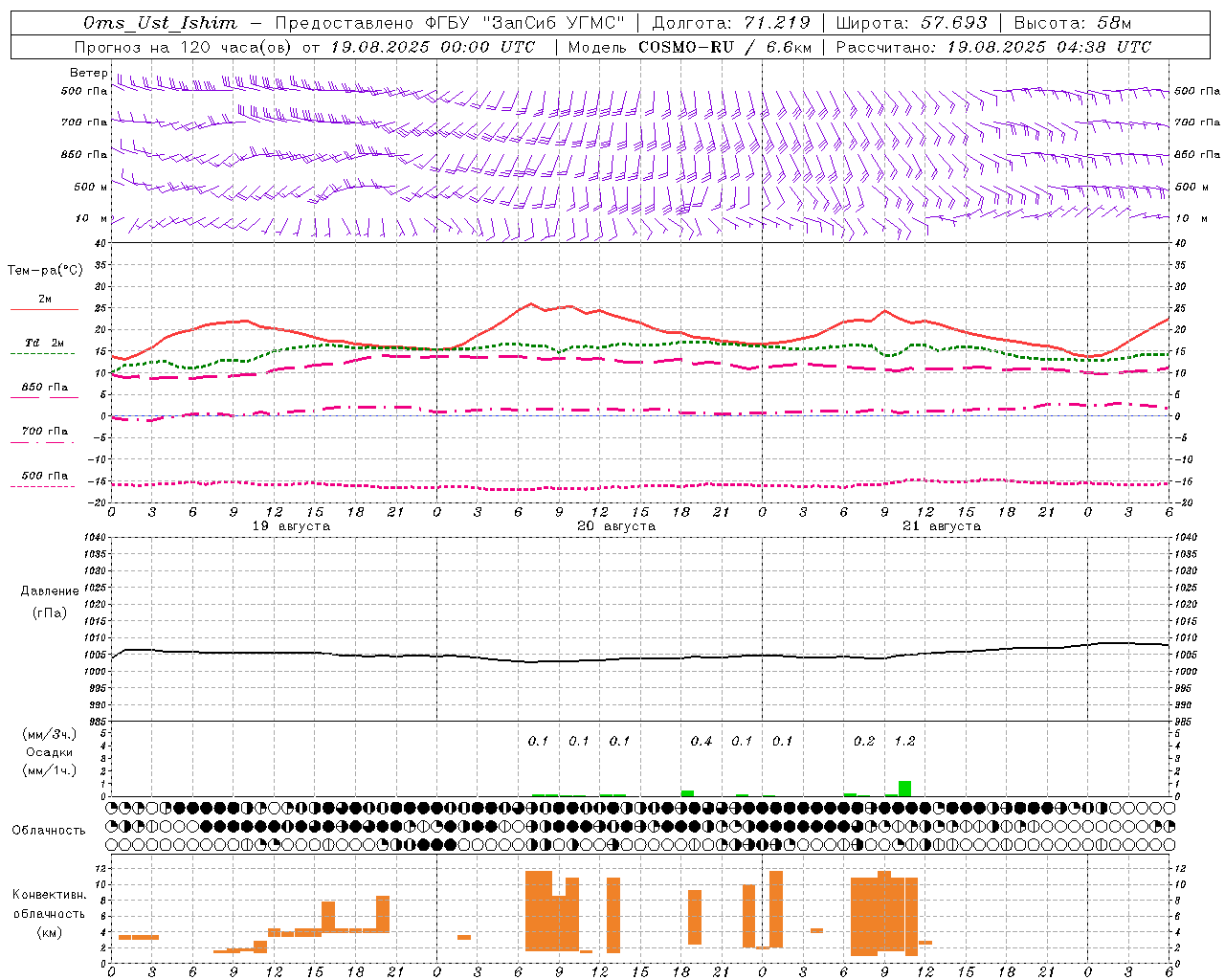1225x980 pixels.
Task: Click the 1.2 precipitation value
Action: coord(904,741)
